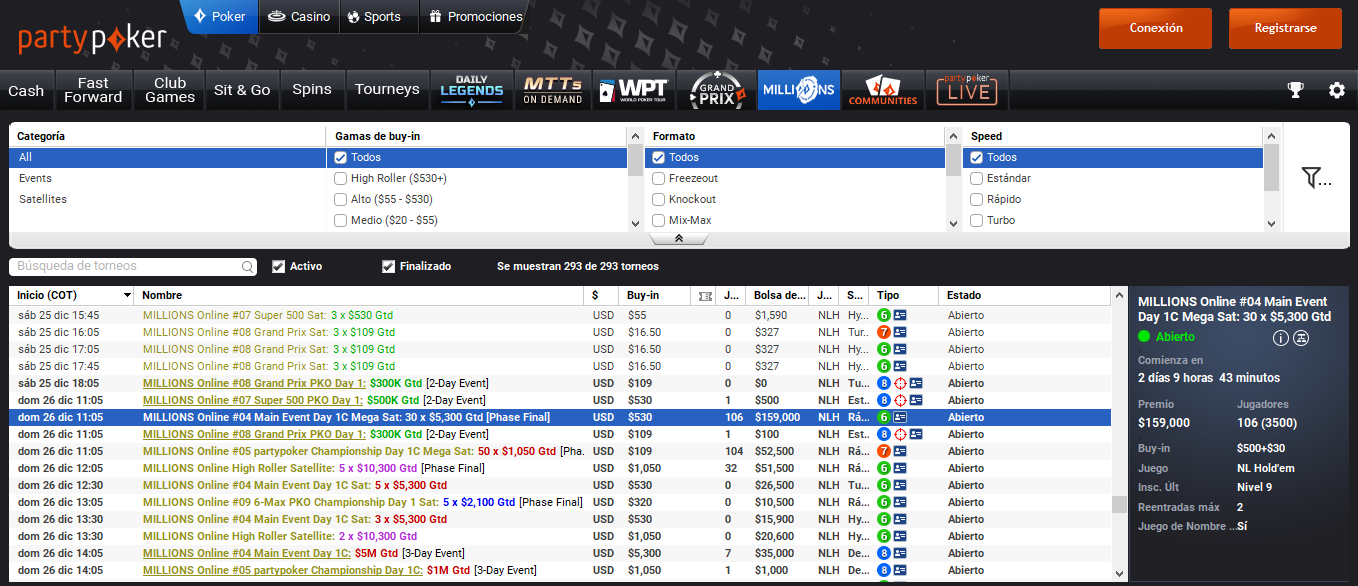Click the ID card icon in the selected row

[x=900, y=417]
